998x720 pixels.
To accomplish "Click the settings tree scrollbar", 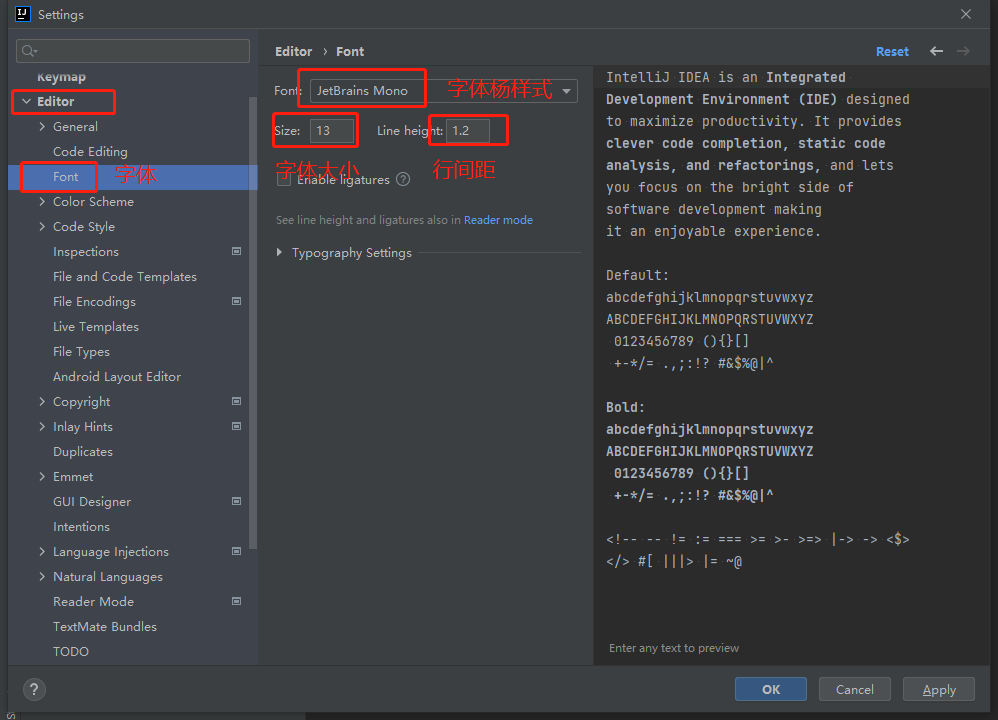I will 253,323.
